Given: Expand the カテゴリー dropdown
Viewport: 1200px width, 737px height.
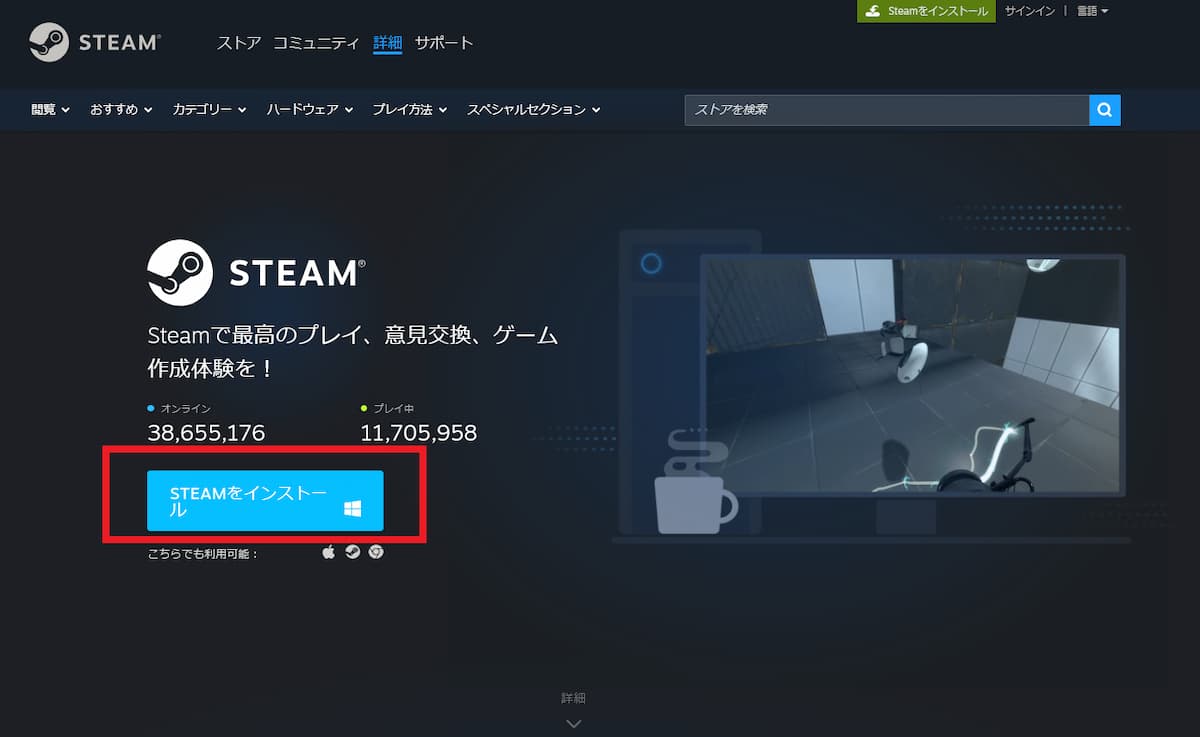Looking at the screenshot, I should (209, 110).
